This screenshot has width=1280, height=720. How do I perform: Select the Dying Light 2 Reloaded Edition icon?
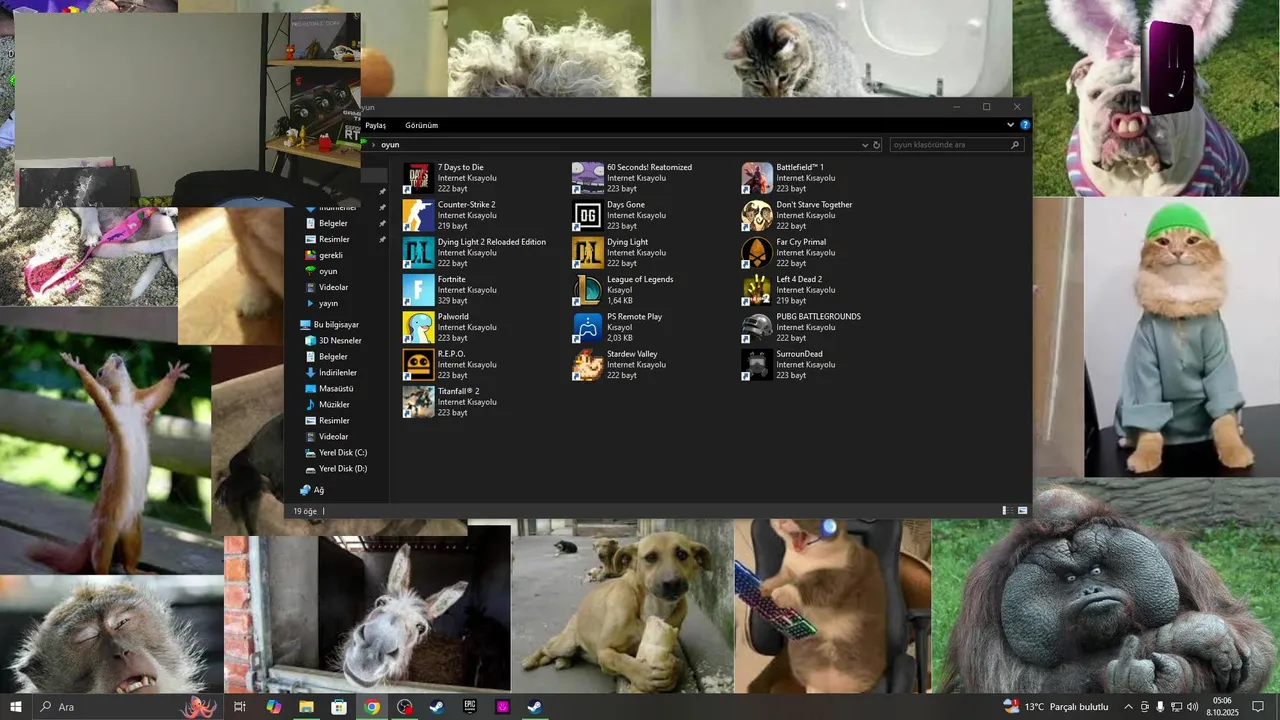(418, 252)
